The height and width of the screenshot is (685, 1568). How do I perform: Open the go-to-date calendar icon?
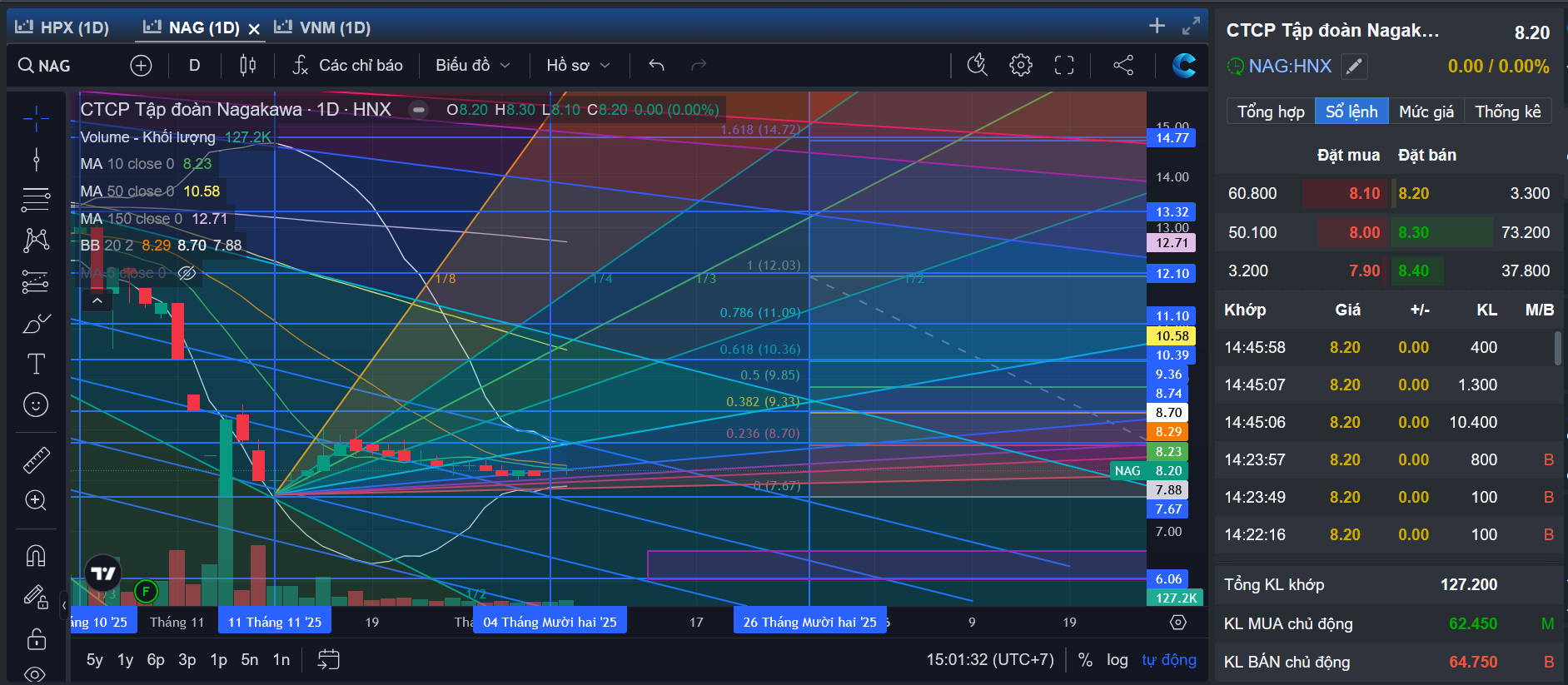tap(329, 660)
